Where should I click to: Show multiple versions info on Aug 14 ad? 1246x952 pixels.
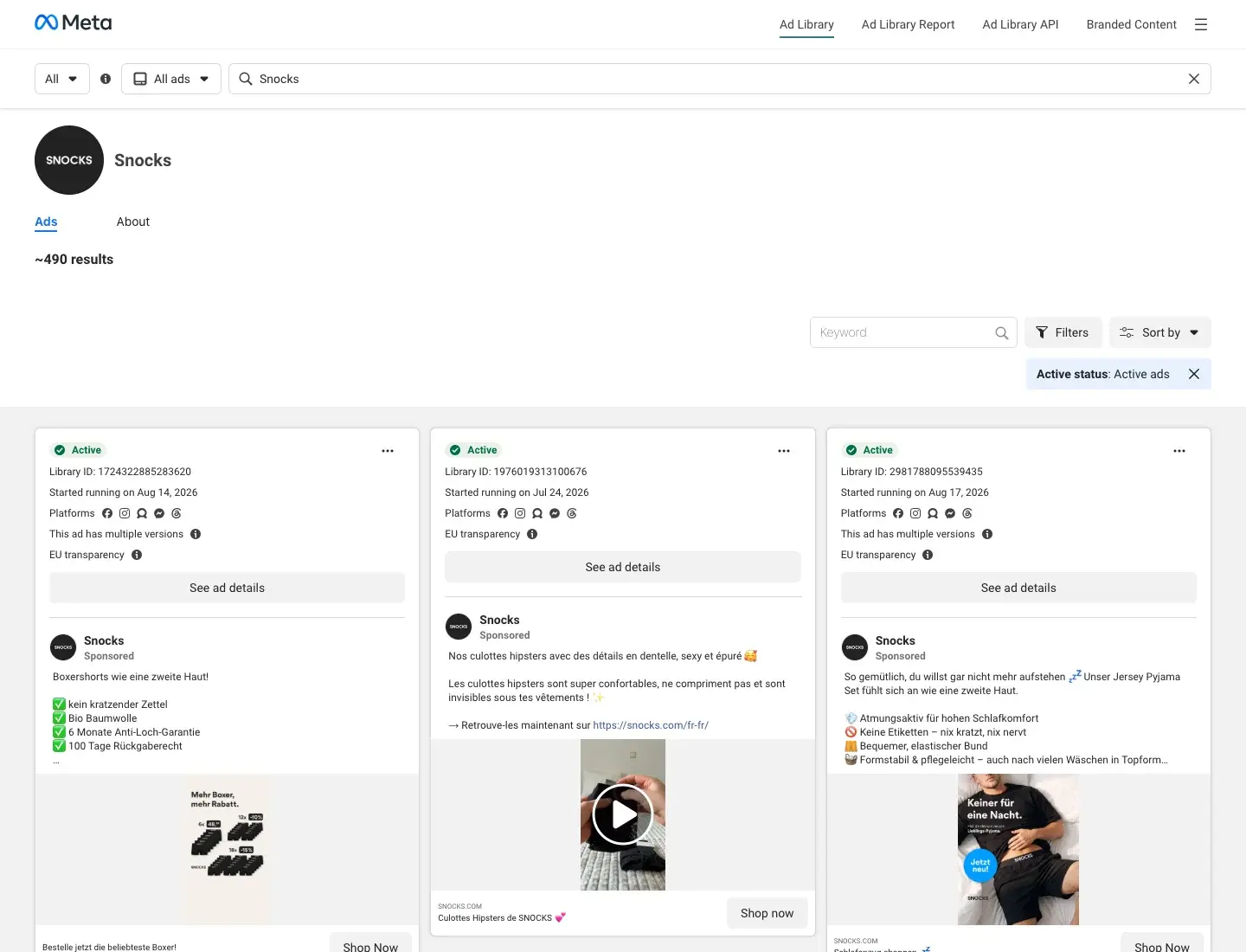[x=196, y=534]
